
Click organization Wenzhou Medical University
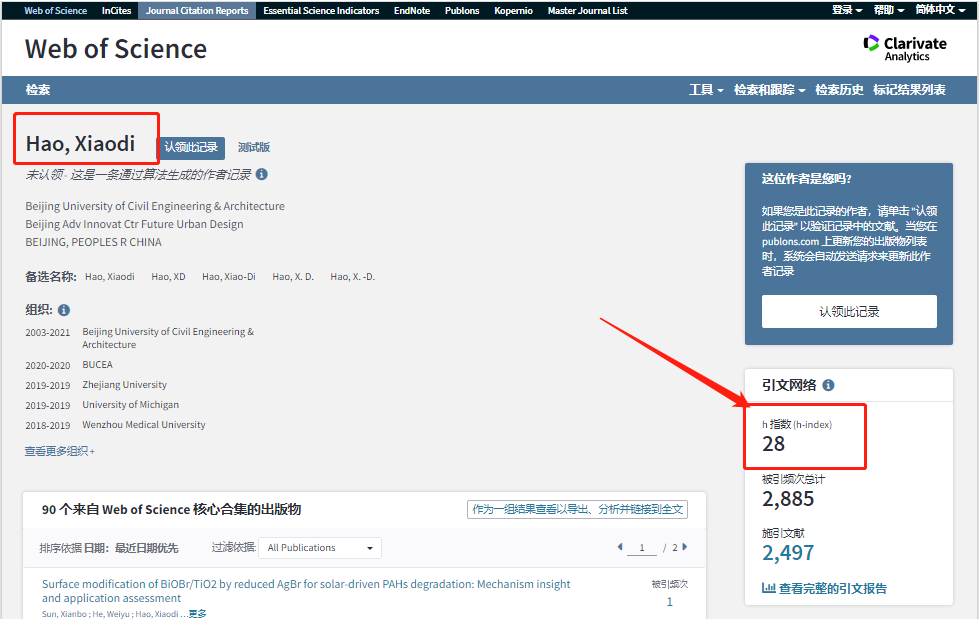[144, 425]
